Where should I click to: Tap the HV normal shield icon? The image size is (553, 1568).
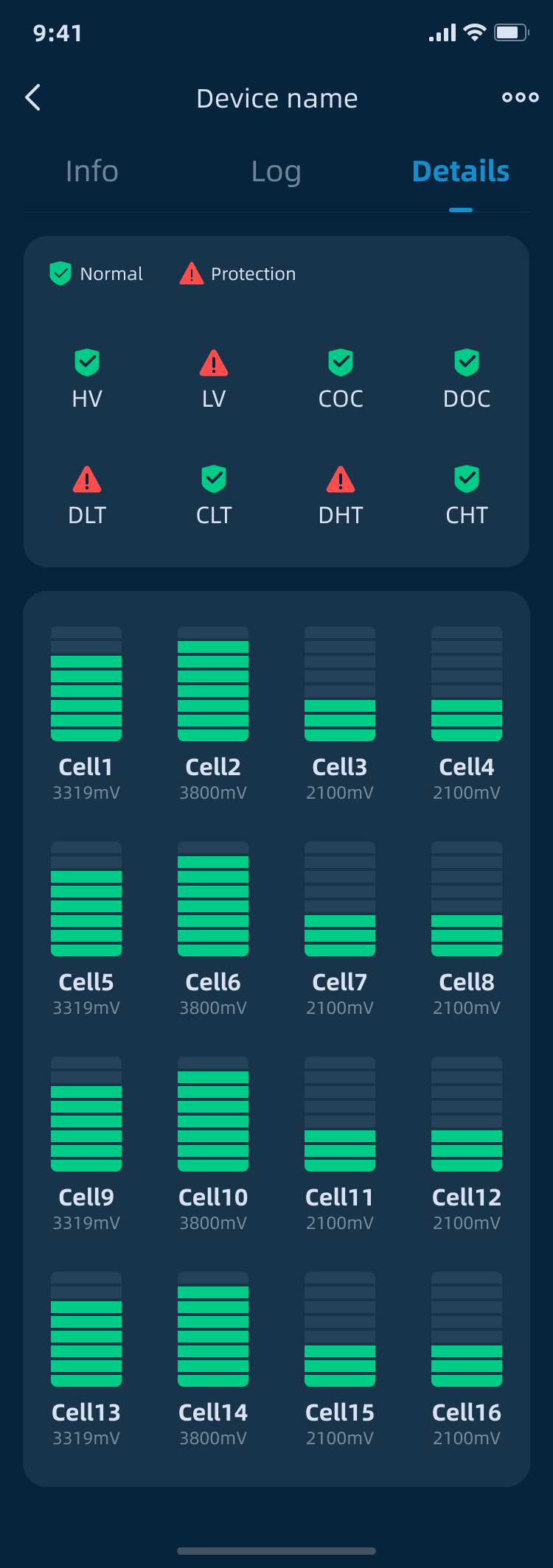tap(87, 363)
